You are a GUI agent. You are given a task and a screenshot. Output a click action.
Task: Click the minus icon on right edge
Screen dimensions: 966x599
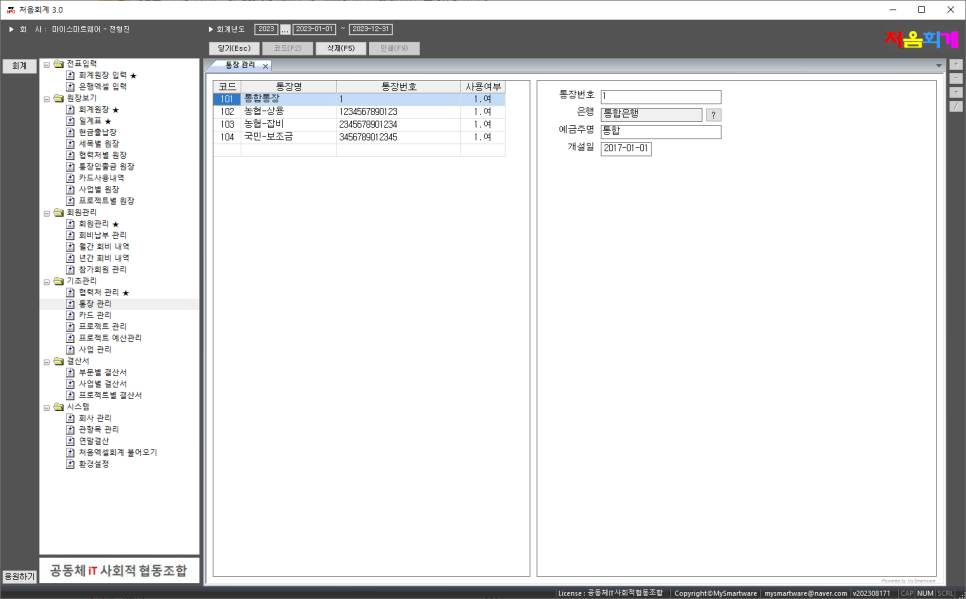point(956,78)
